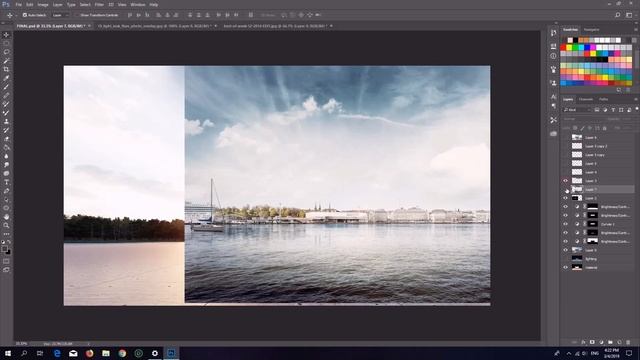Select the Move tool in the toolbox
The height and width of the screenshot is (360, 640).
pos(6,35)
